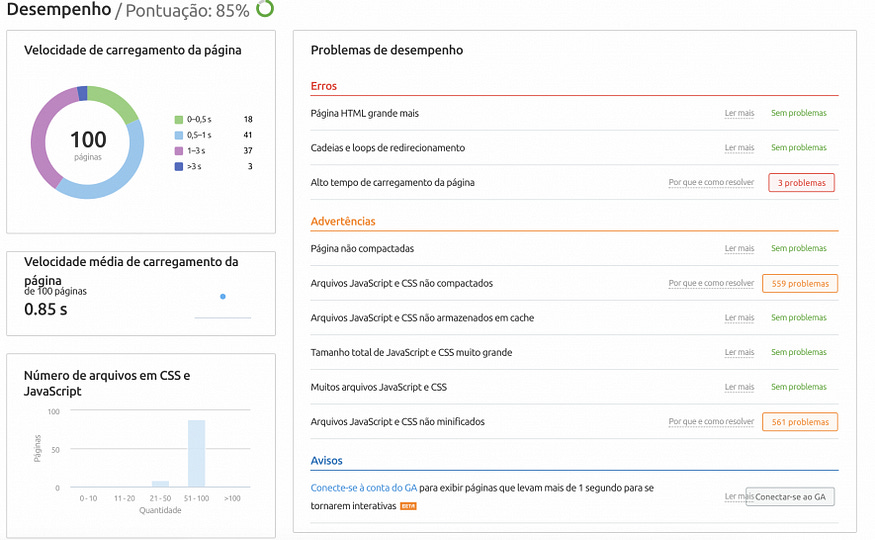Click the 'Erros' section header
875x540 pixels.
(324, 86)
